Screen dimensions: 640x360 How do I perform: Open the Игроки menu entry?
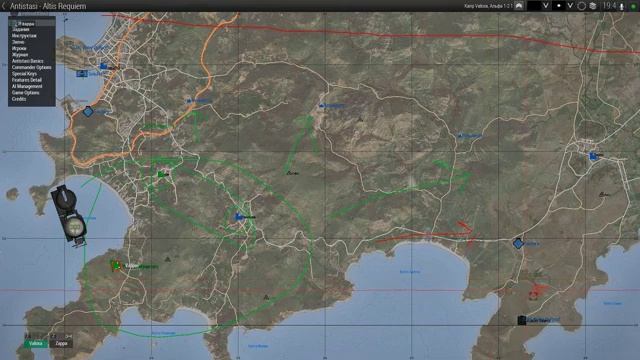coord(19,49)
